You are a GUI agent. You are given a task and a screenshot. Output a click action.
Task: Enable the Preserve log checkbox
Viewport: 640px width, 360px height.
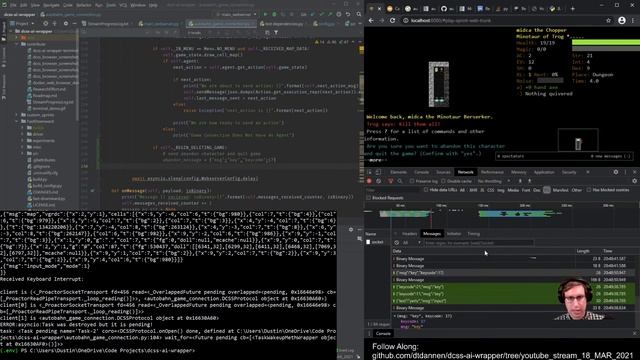[x=412, y=181]
